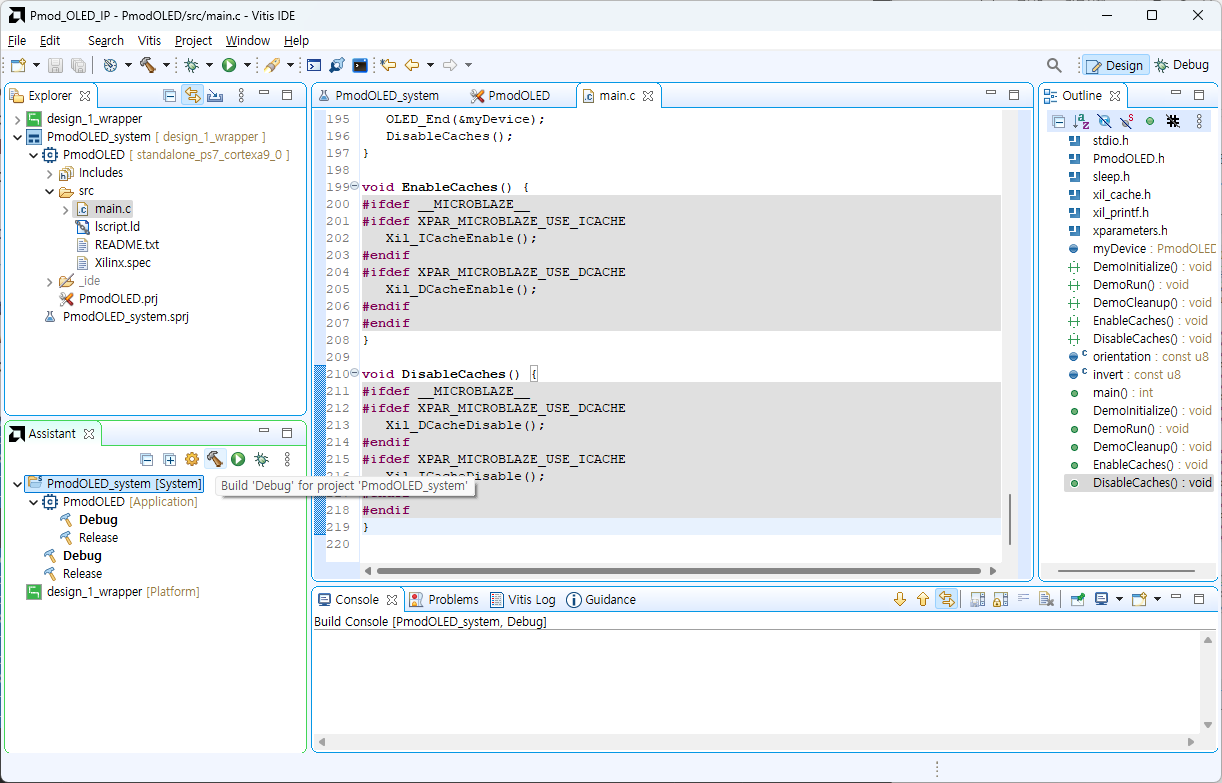This screenshot has width=1222, height=783.
Task: Click the Assistant gear settings icon
Action: 192,459
